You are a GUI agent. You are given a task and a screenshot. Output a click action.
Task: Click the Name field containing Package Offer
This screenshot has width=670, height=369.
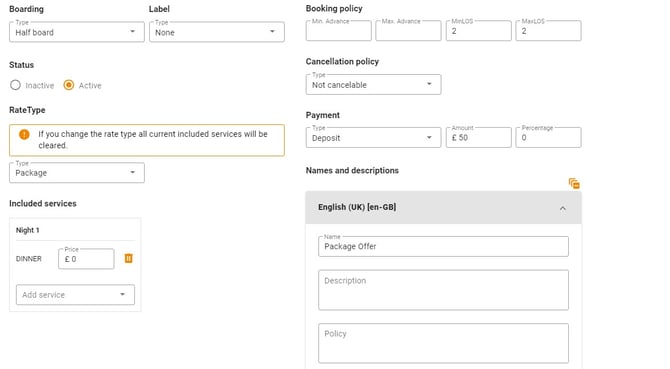coord(443,246)
